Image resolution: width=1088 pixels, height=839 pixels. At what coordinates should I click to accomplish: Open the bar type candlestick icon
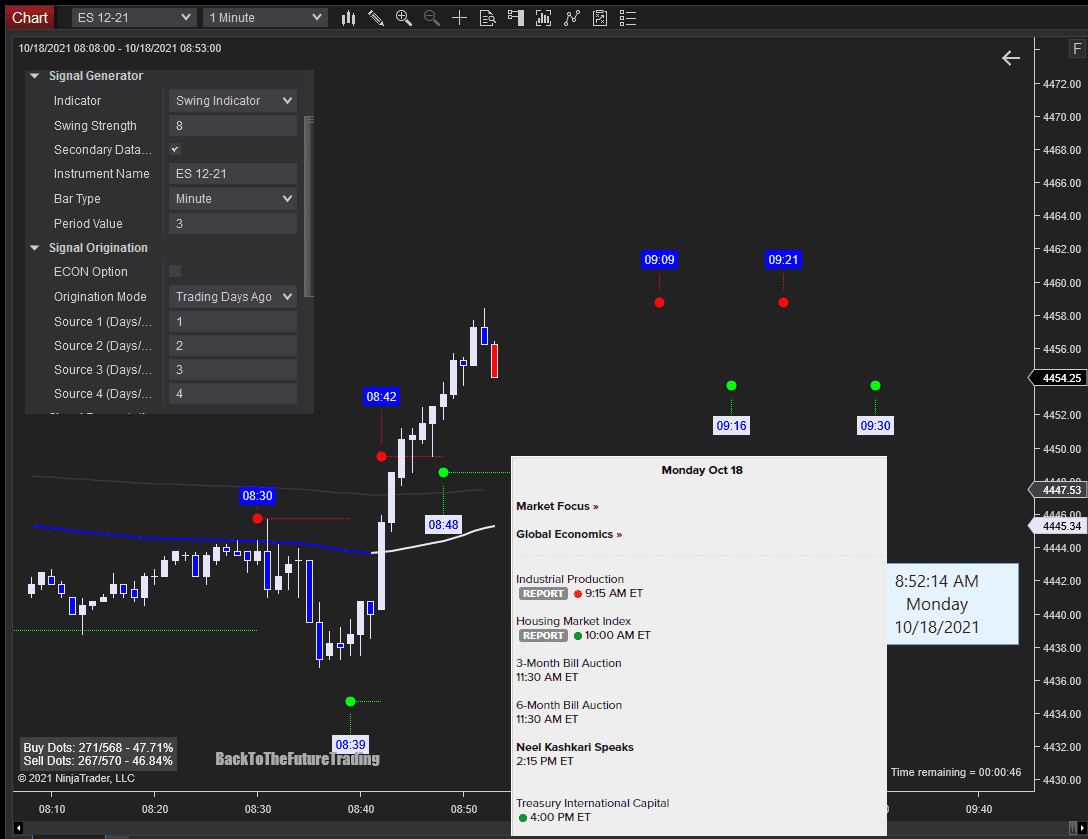click(x=348, y=18)
